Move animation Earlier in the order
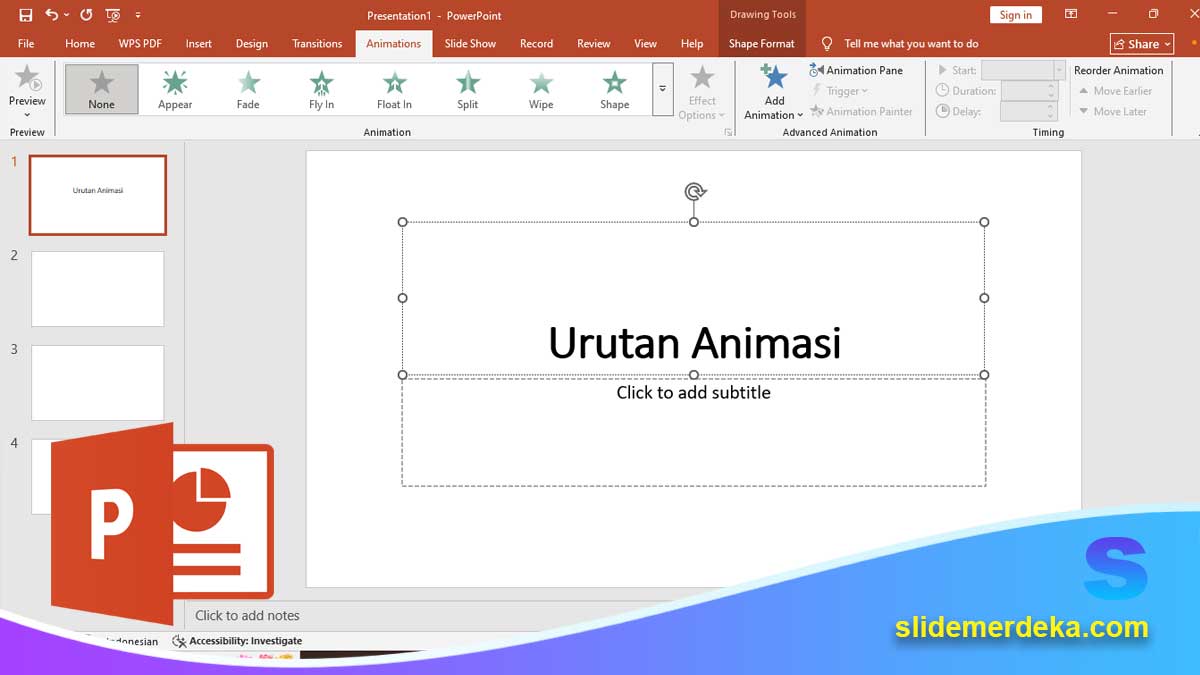The width and height of the screenshot is (1200, 675). click(x=1115, y=91)
